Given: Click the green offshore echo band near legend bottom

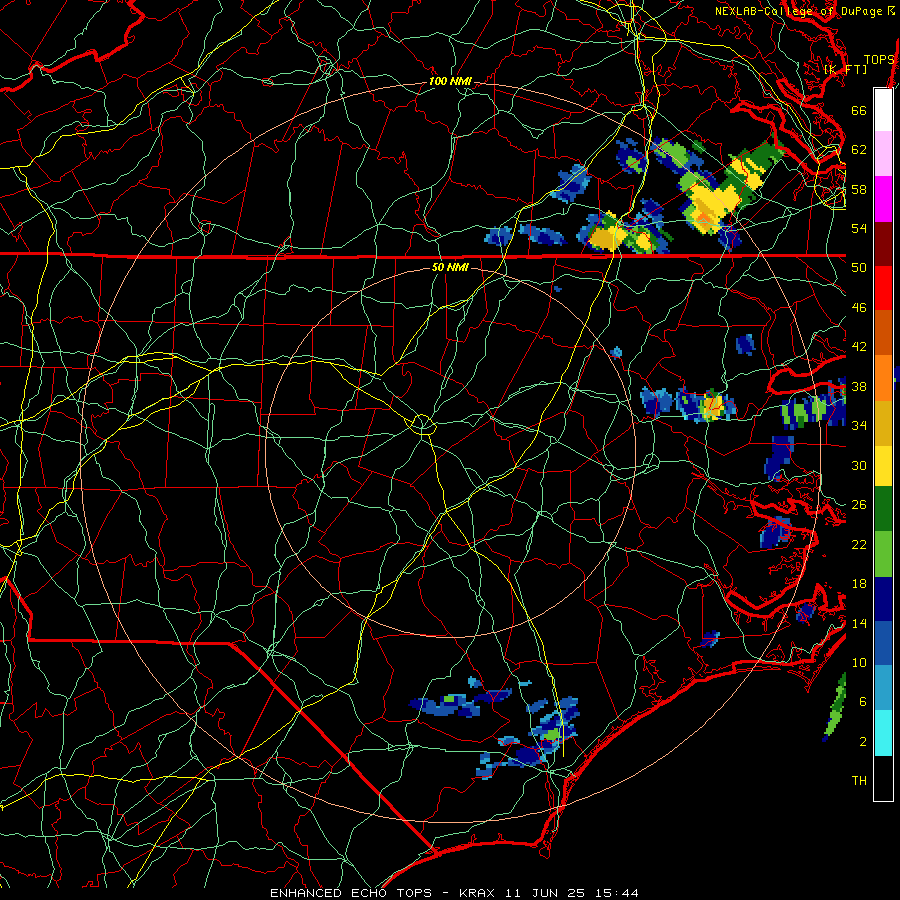Looking at the screenshot, I should (836, 707).
